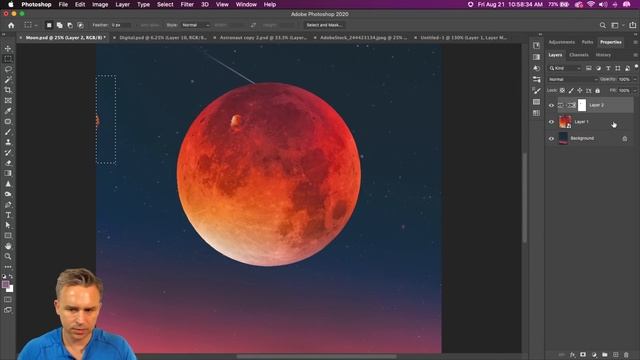Switch to the History tab

[x=603, y=55]
